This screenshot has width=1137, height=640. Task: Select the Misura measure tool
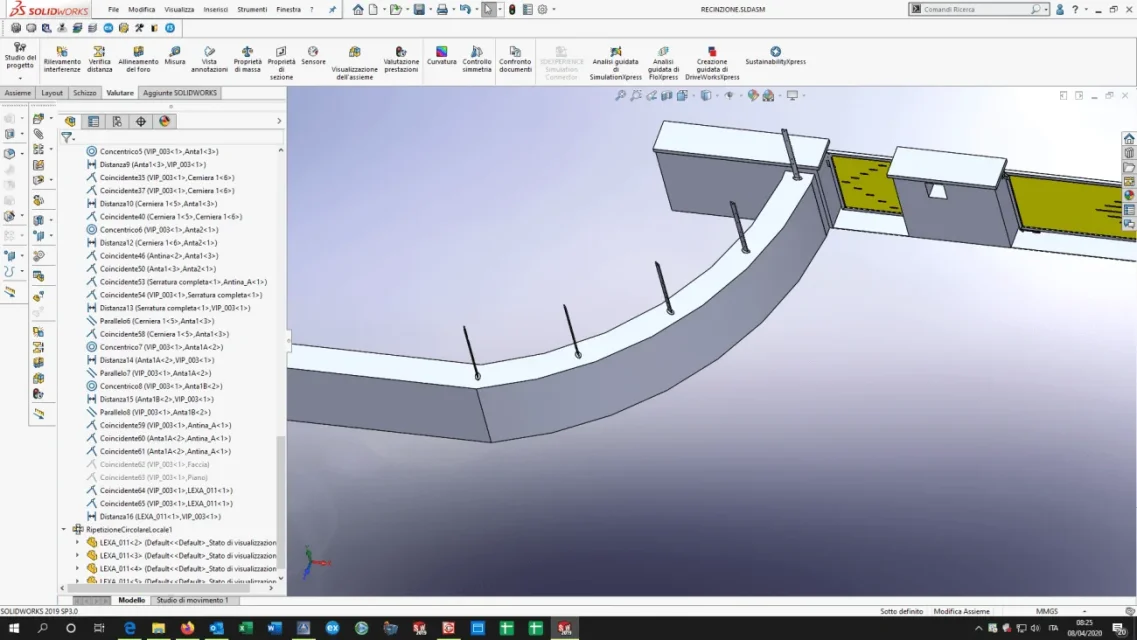coord(174,56)
